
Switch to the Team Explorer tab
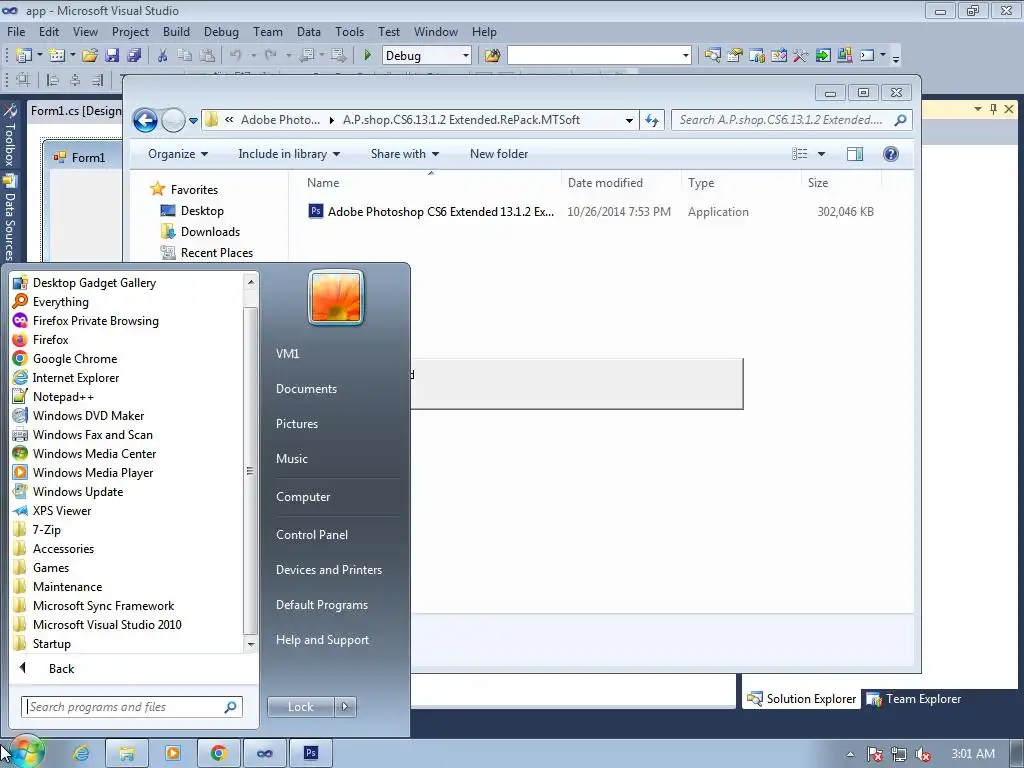click(x=914, y=699)
